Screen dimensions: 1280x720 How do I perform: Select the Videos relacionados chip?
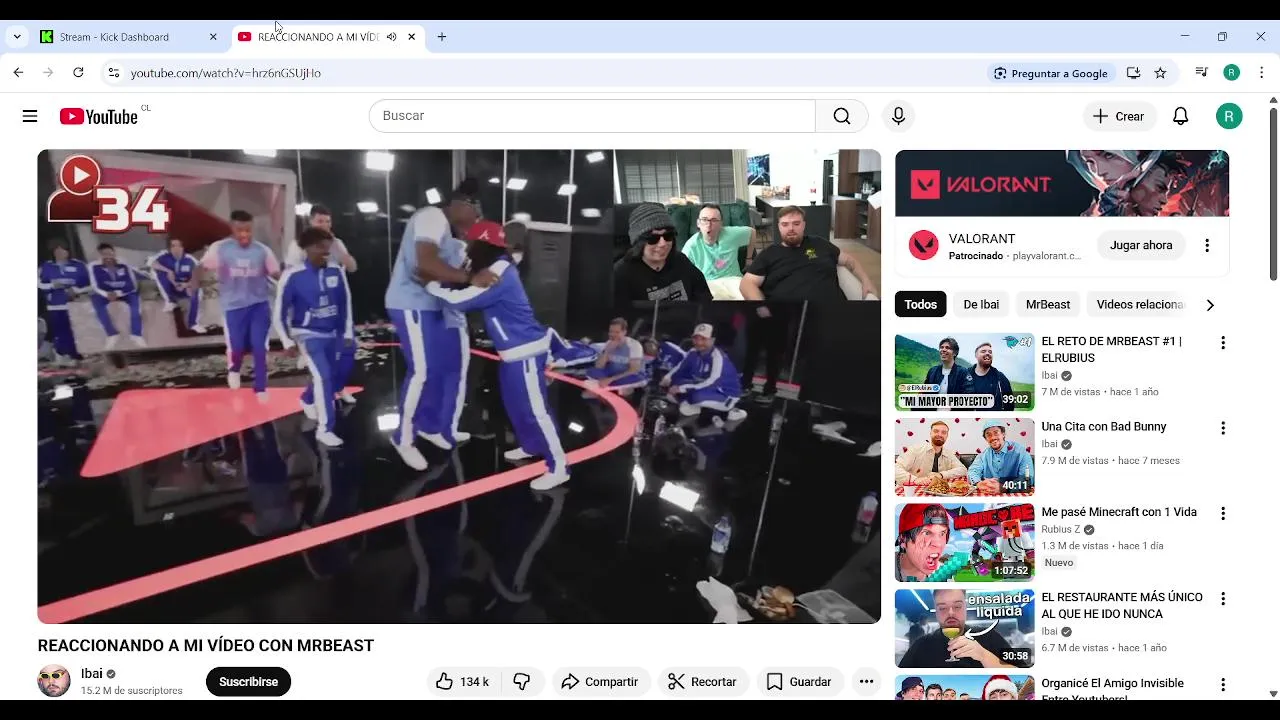click(1140, 305)
